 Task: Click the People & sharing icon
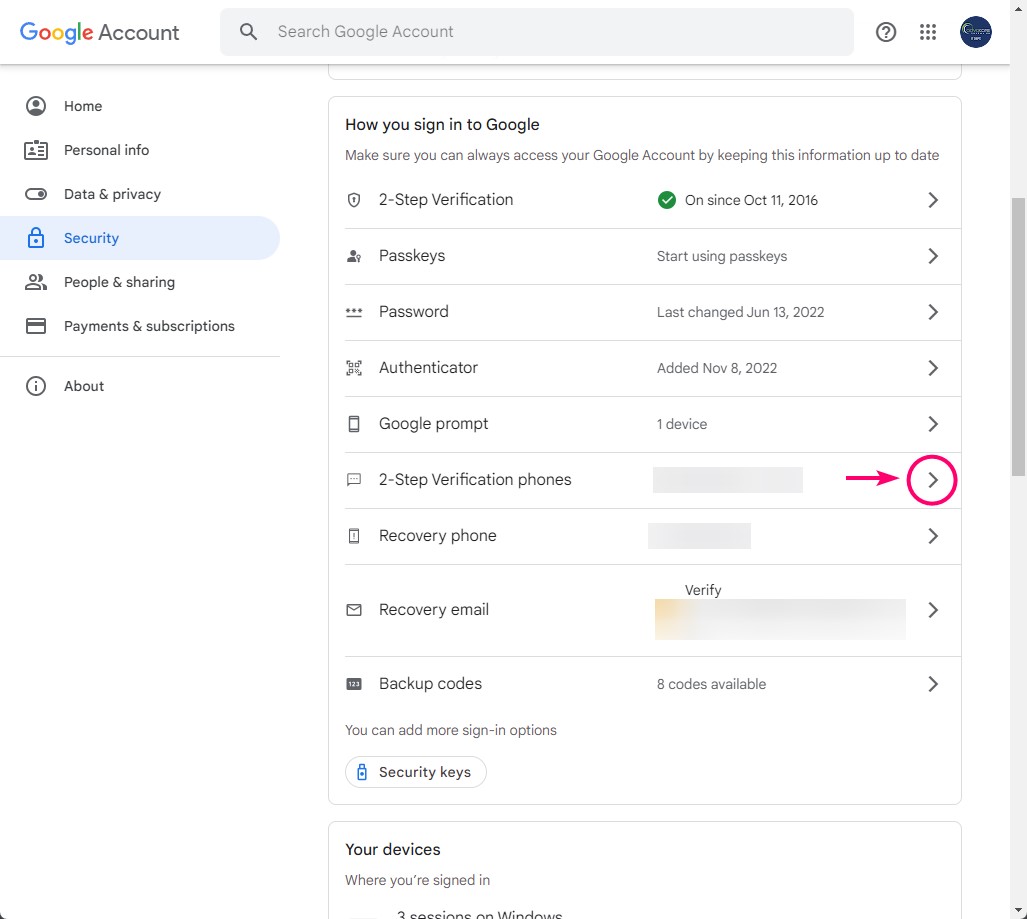36,282
